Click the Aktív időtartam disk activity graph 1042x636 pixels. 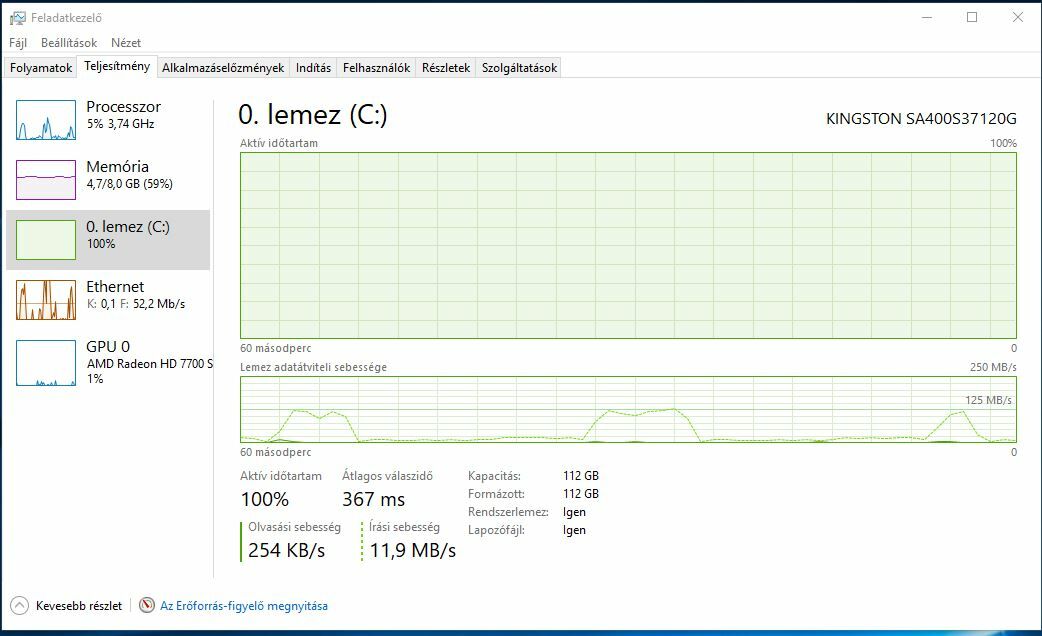point(628,245)
